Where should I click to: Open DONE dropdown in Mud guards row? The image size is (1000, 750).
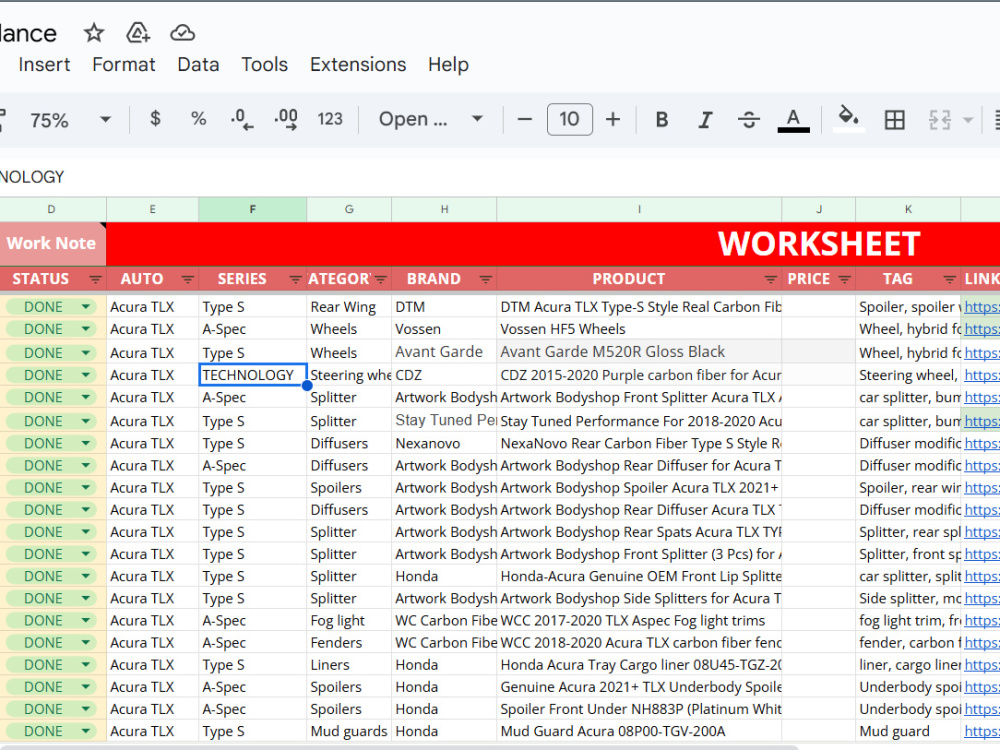[85, 732]
